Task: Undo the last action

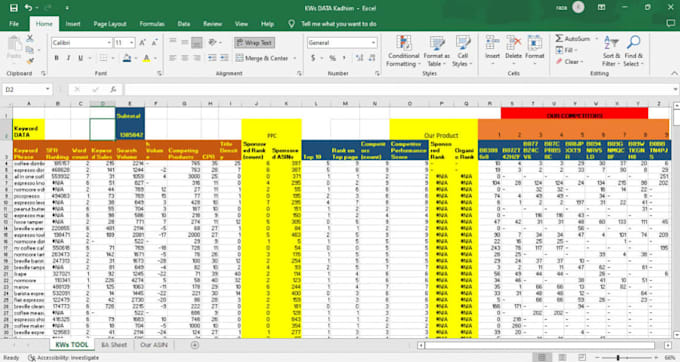Action: [x=28, y=8]
